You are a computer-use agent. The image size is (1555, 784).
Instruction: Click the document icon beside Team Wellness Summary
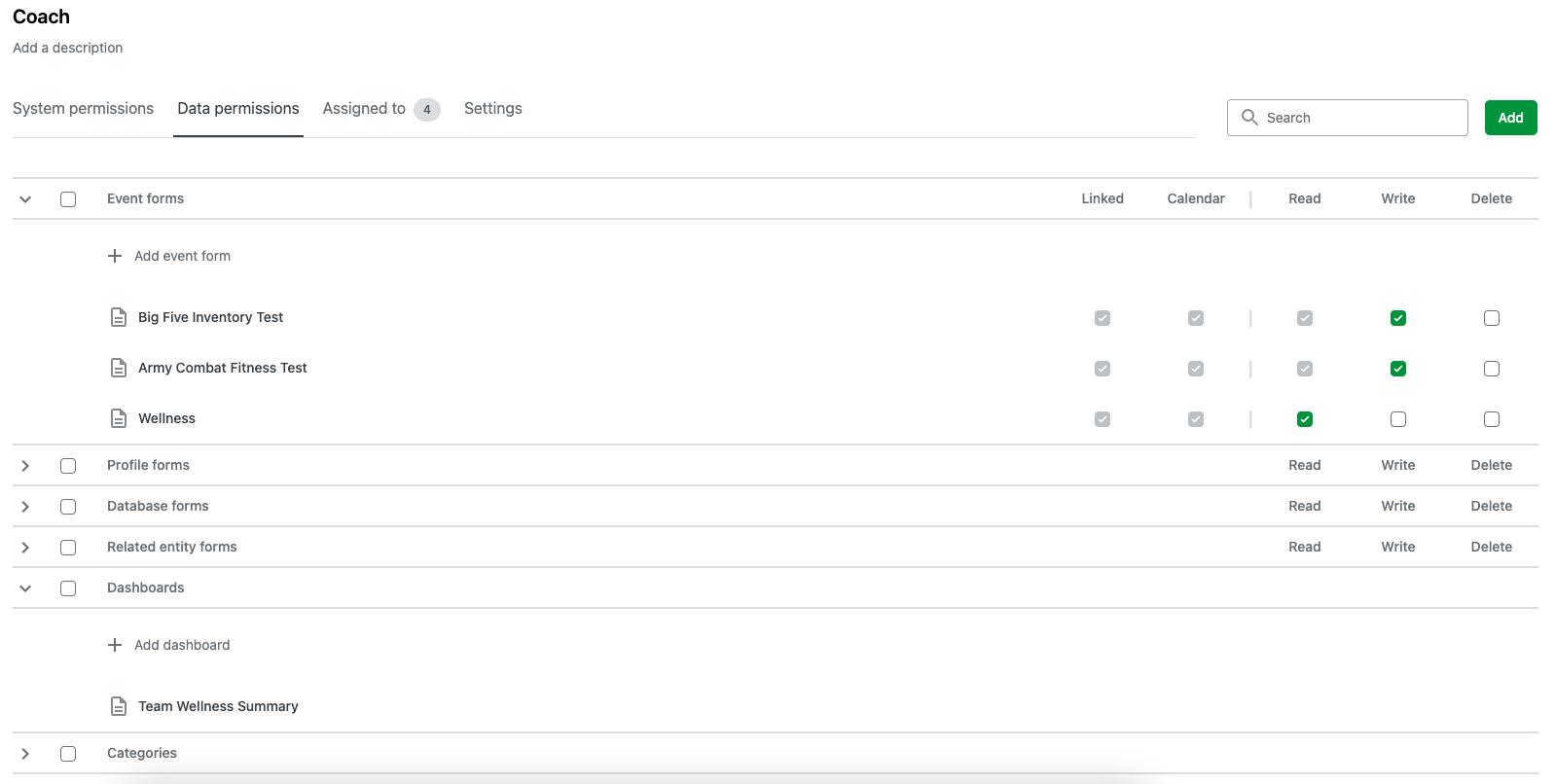click(x=119, y=706)
